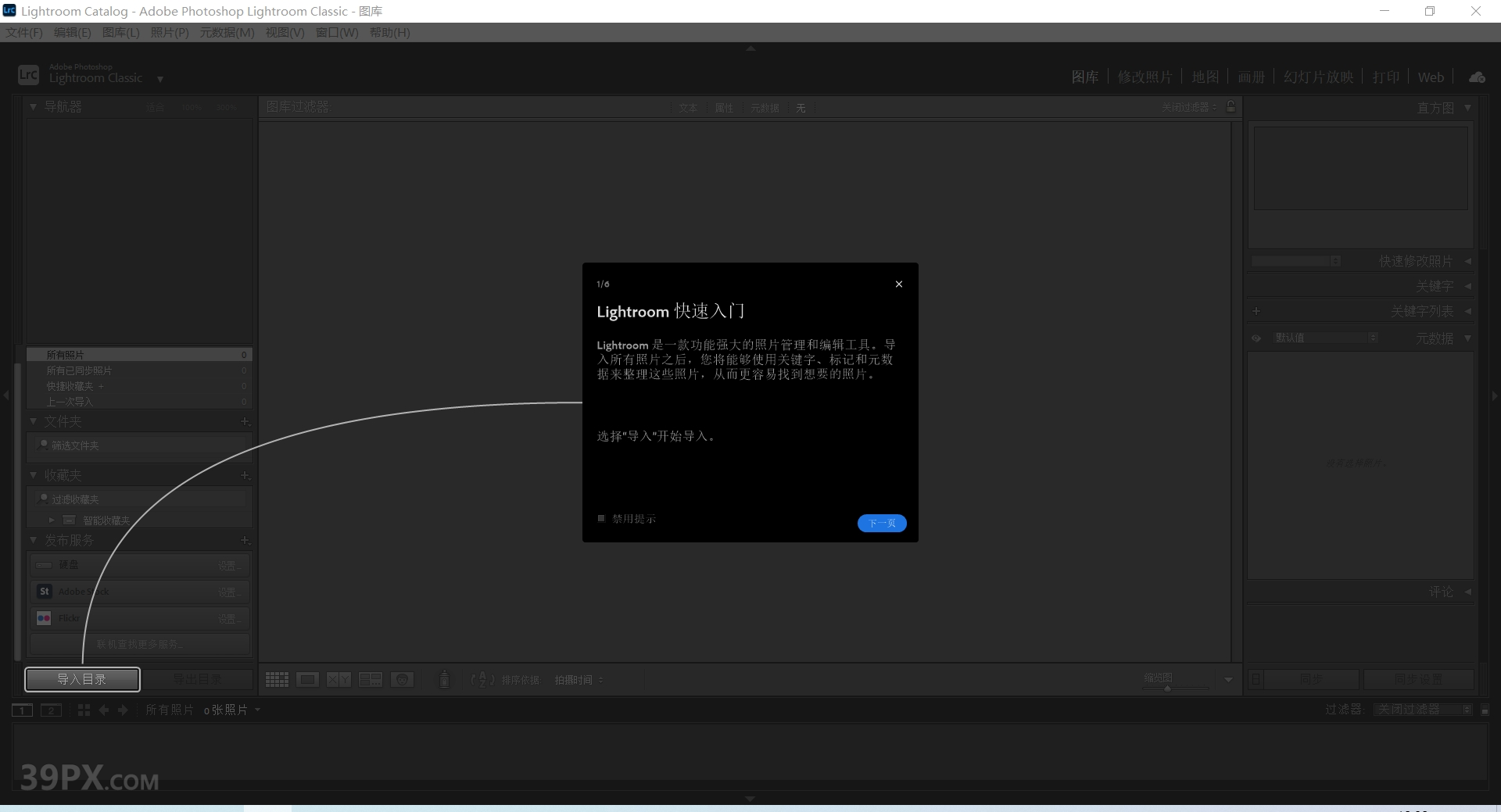The height and width of the screenshot is (812, 1501).
Task: Expand the 评论 panel
Action: click(x=1467, y=592)
